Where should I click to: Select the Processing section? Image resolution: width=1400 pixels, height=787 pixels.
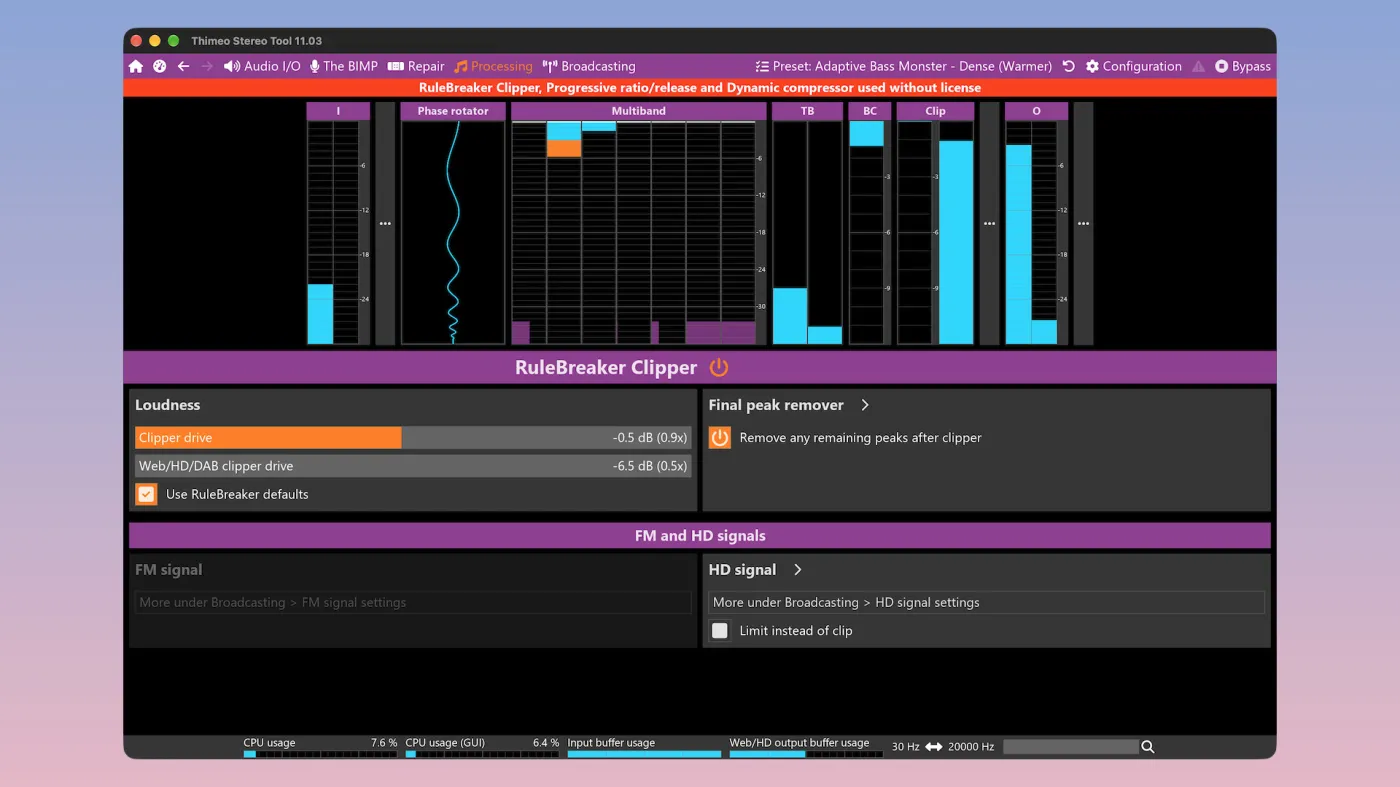pyautogui.click(x=493, y=66)
